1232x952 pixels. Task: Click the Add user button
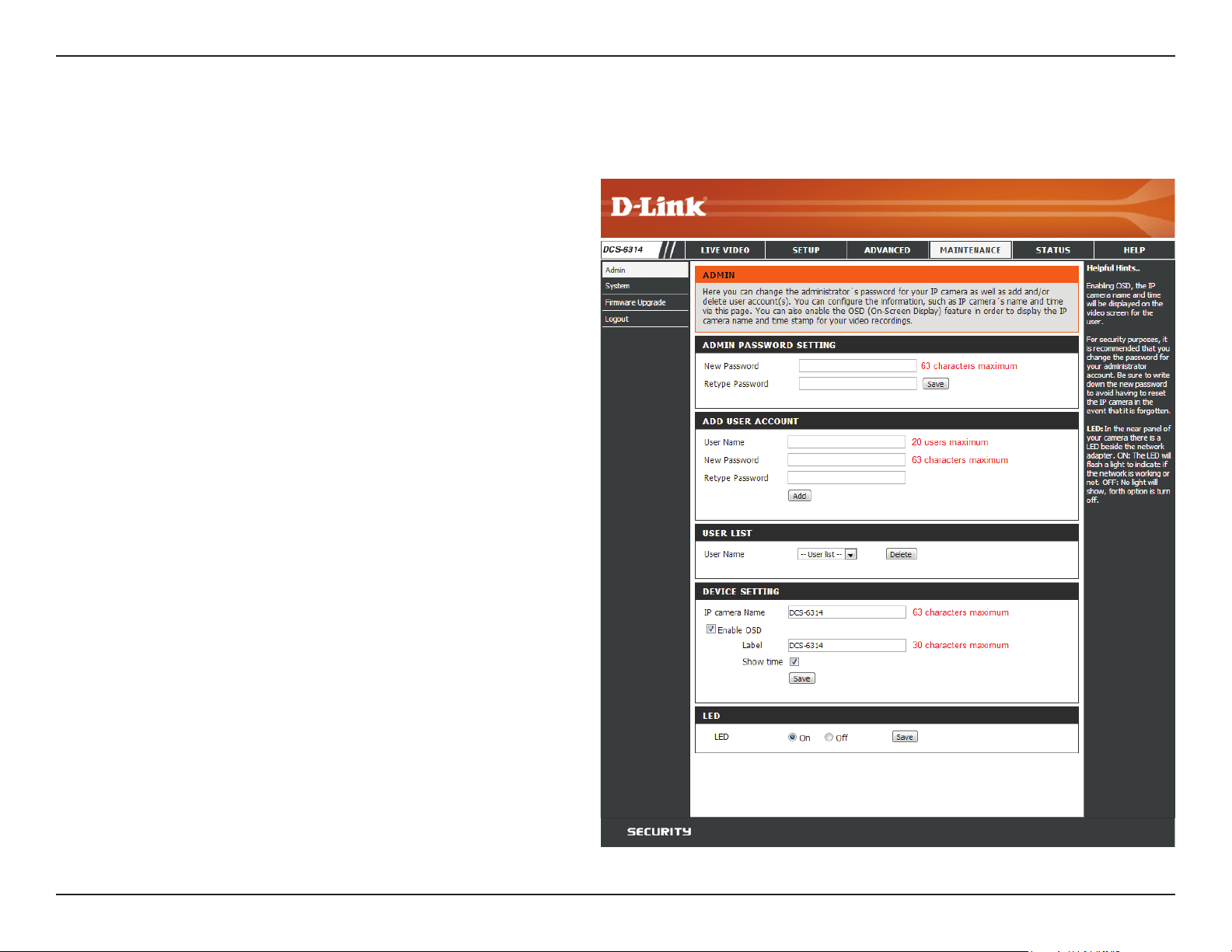[800, 496]
